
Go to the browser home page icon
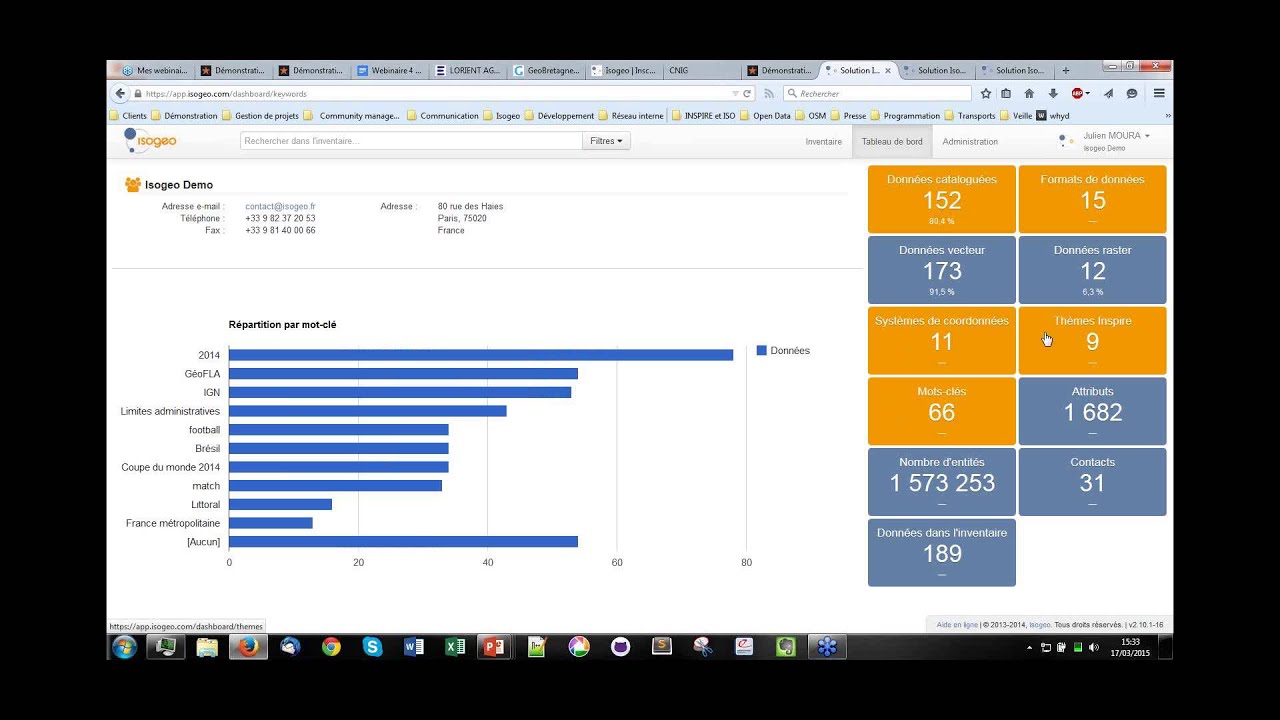1029,93
